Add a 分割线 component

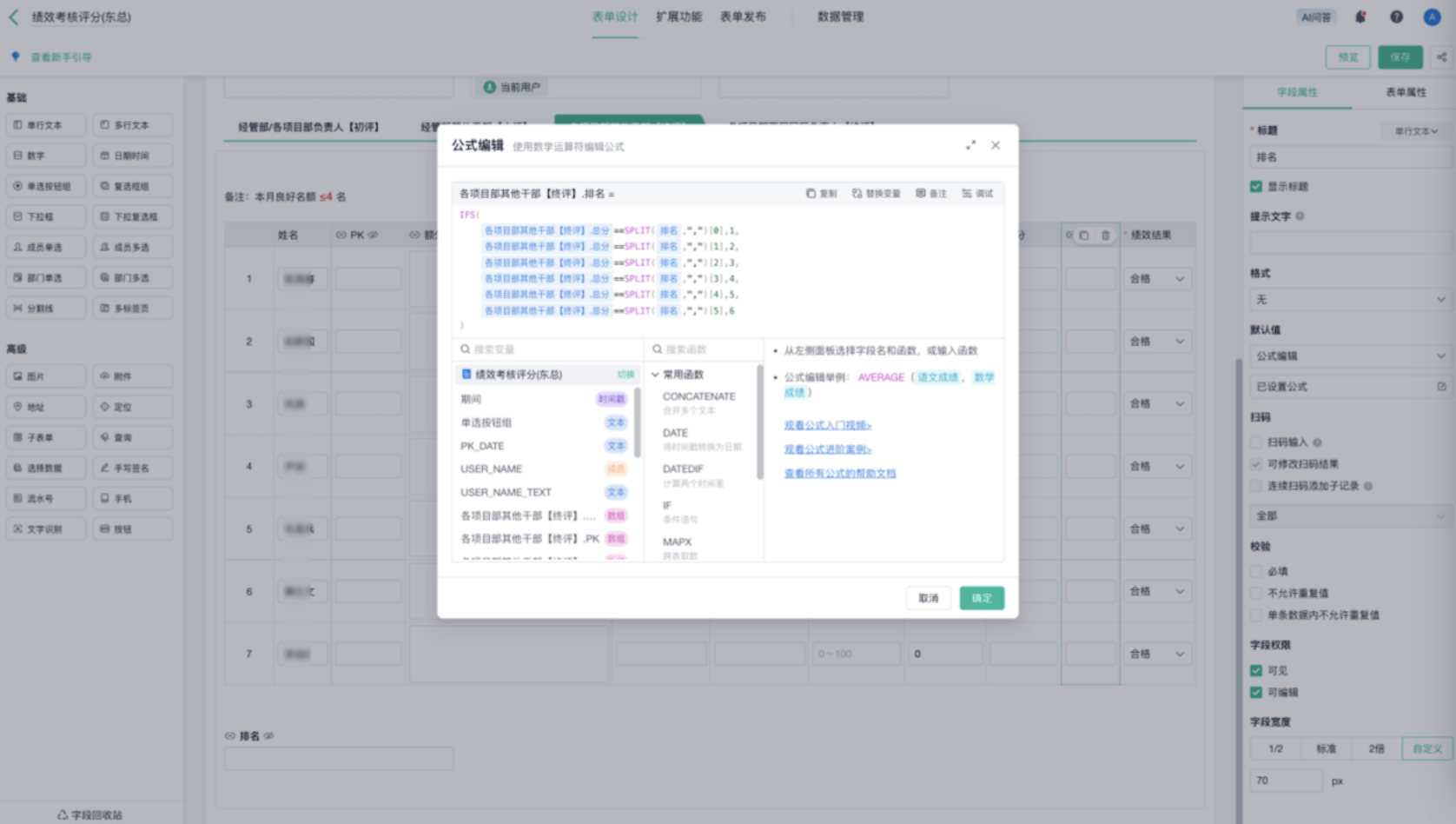coord(46,308)
